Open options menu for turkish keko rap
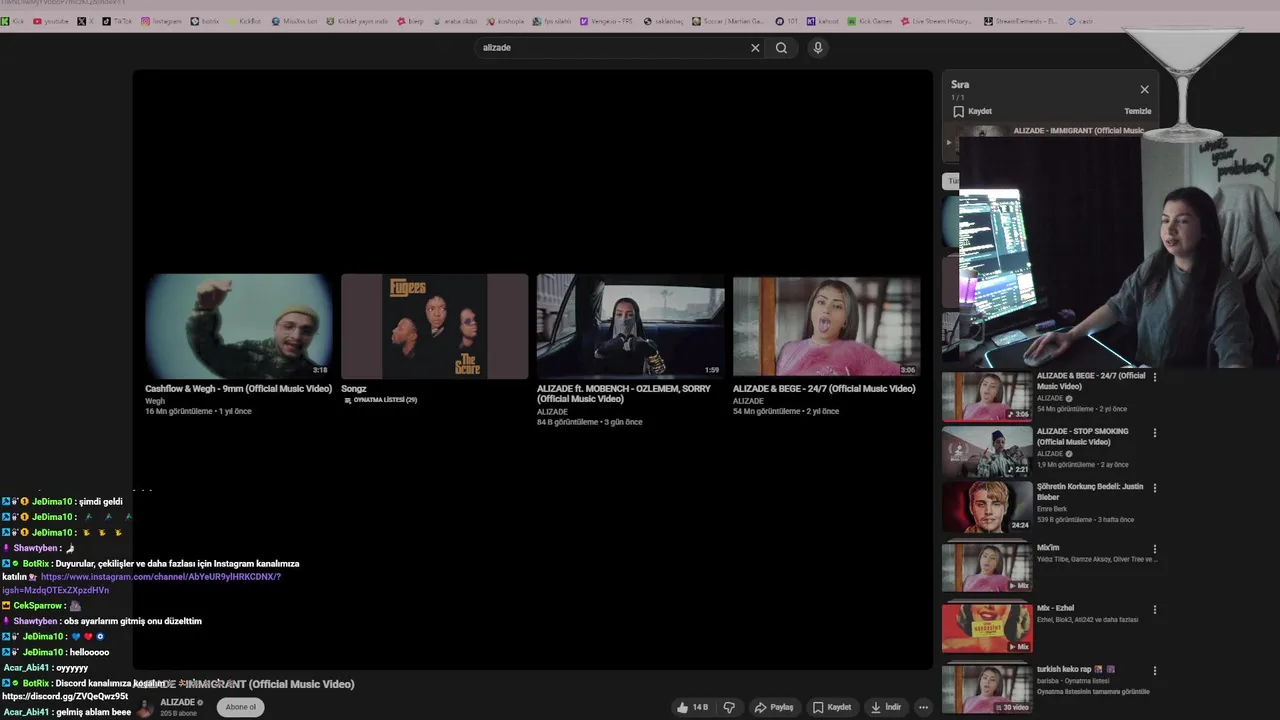The height and width of the screenshot is (720, 1280). point(1155,670)
